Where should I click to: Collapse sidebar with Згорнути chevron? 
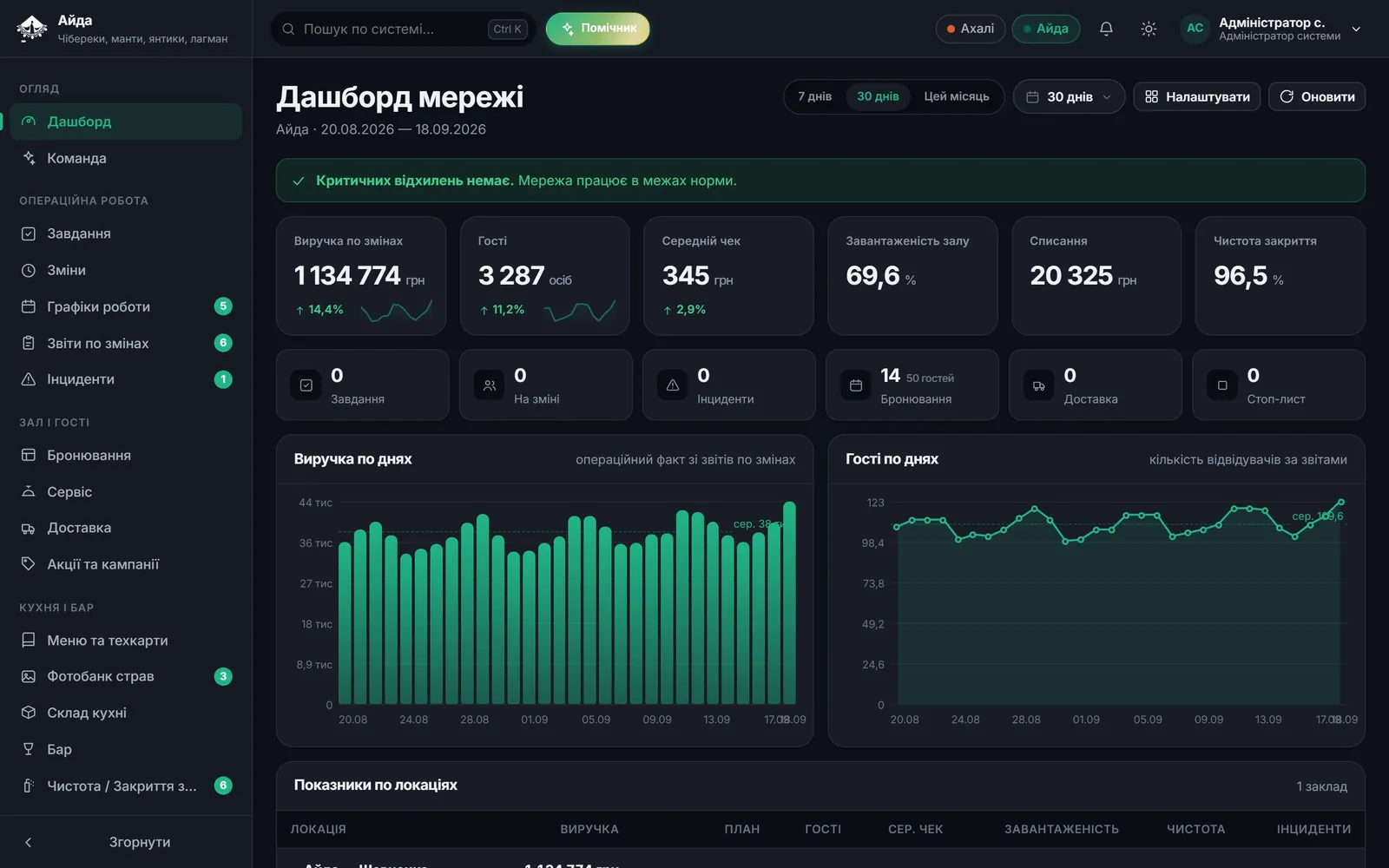[x=28, y=842]
